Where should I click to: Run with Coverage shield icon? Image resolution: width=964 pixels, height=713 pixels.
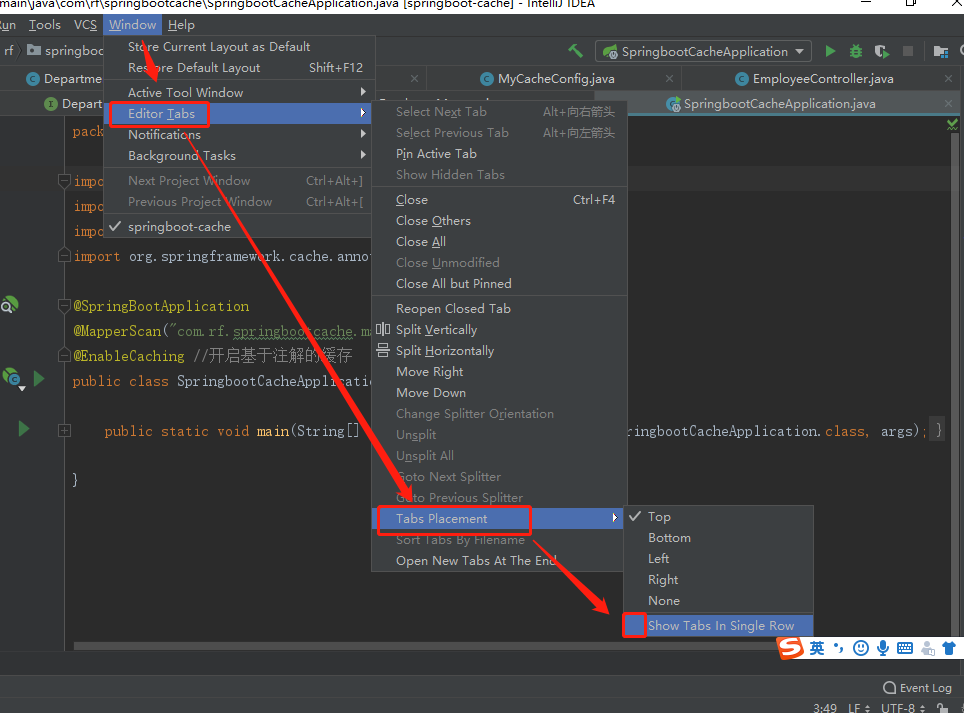882,51
